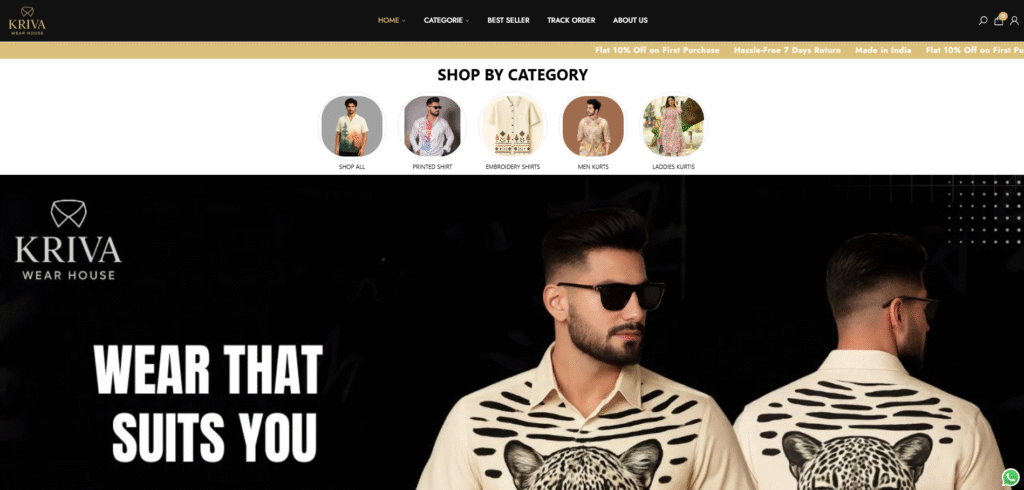Open the About Us menu item
1024x490 pixels.
630,20
